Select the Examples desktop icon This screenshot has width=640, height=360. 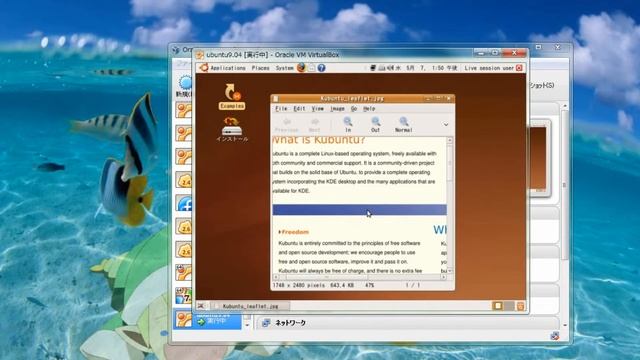click(232, 97)
